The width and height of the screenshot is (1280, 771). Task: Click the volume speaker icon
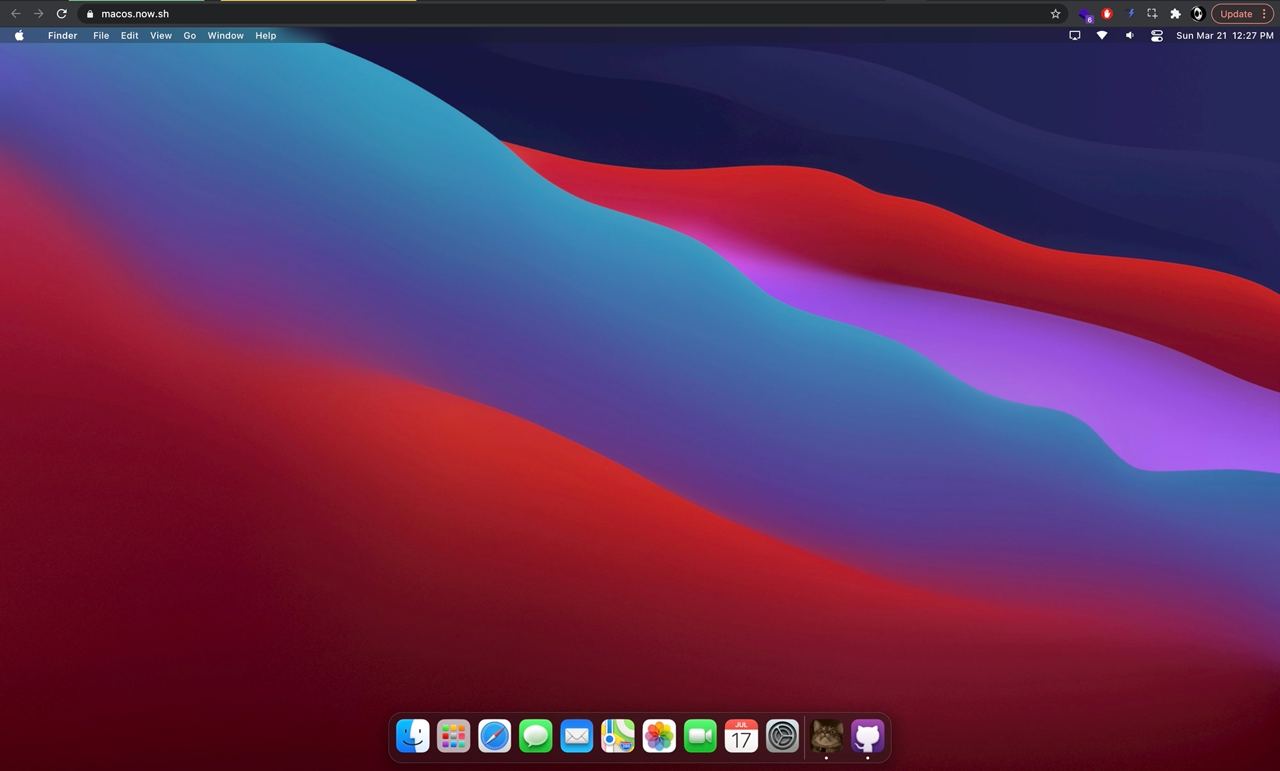[x=1129, y=35]
